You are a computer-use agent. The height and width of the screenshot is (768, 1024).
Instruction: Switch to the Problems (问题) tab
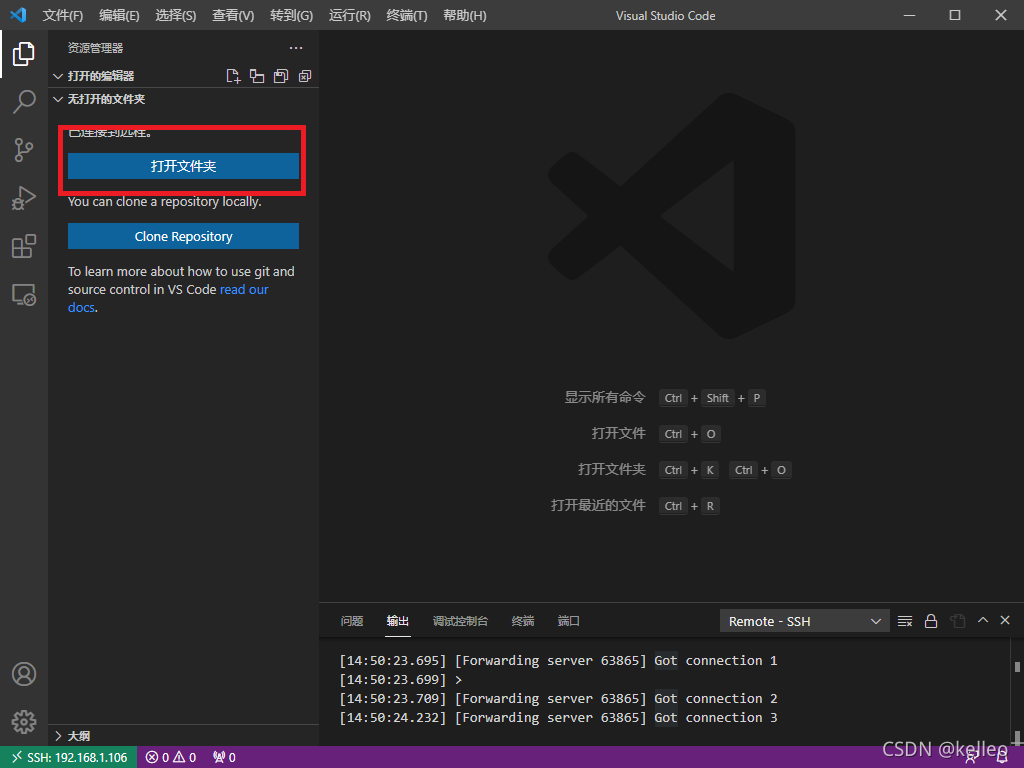pyautogui.click(x=352, y=621)
